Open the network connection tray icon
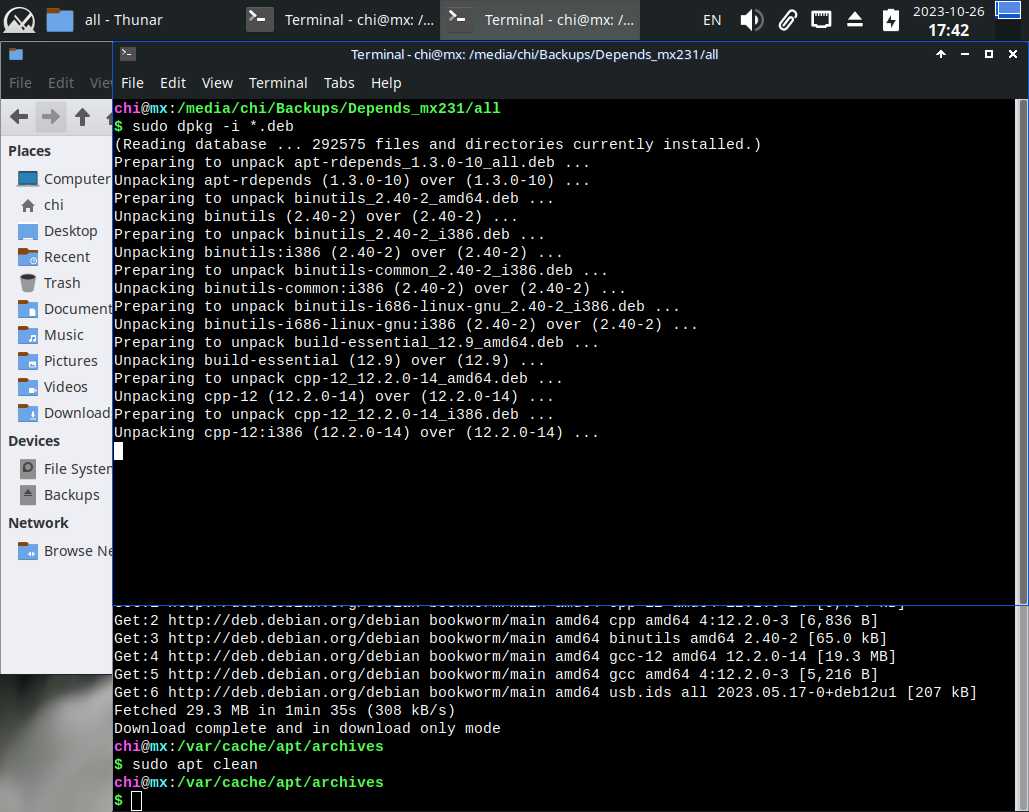Image resolution: width=1029 pixels, height=812 pixels. (x=821, y=20)
